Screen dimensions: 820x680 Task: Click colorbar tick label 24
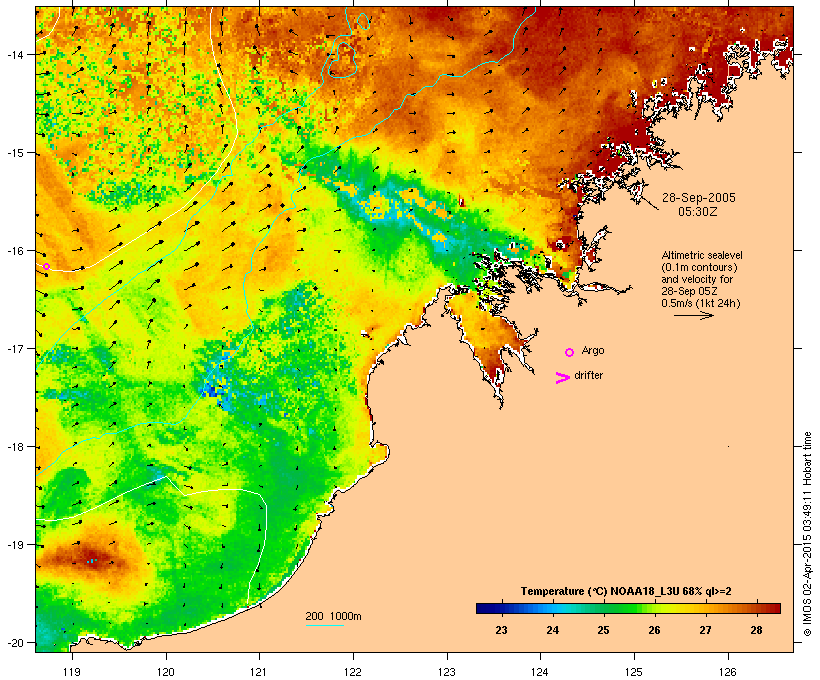click(552, 630)
